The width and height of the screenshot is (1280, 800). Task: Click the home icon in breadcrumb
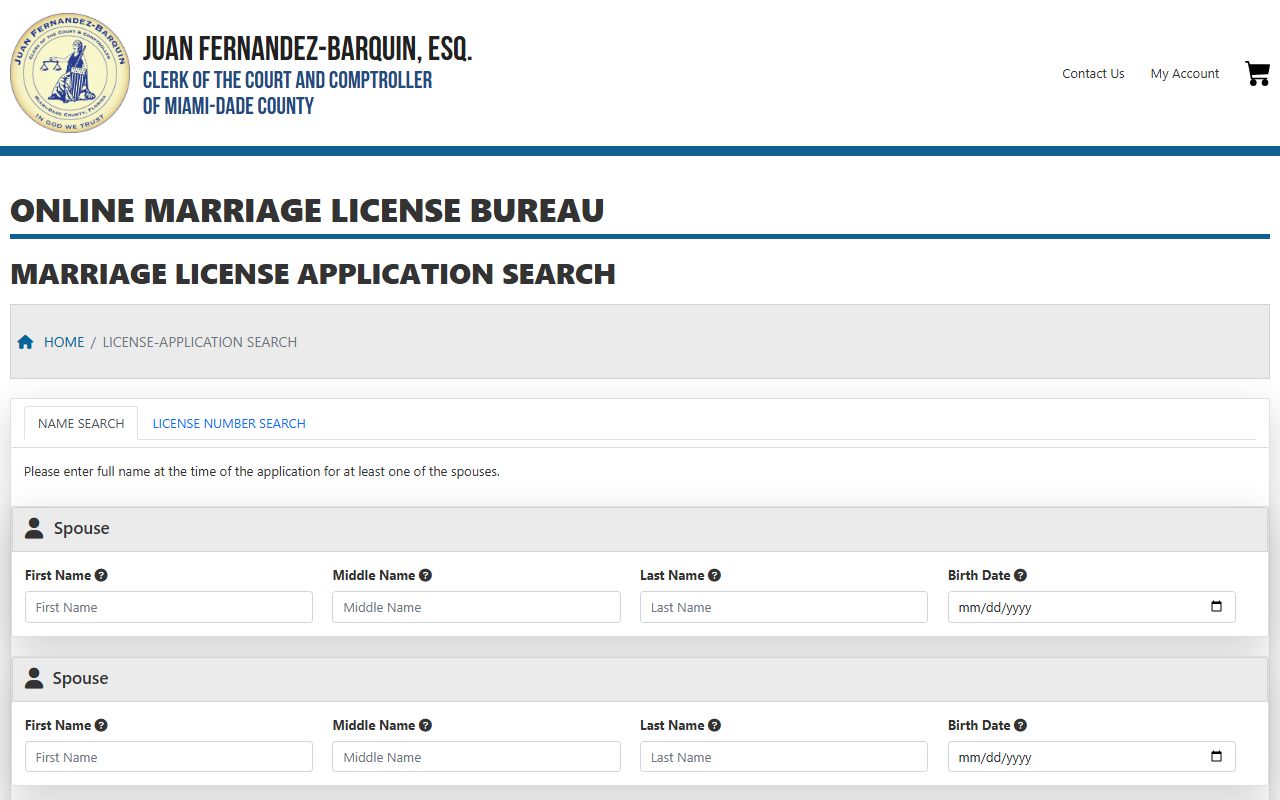click(x=26, y=342)
